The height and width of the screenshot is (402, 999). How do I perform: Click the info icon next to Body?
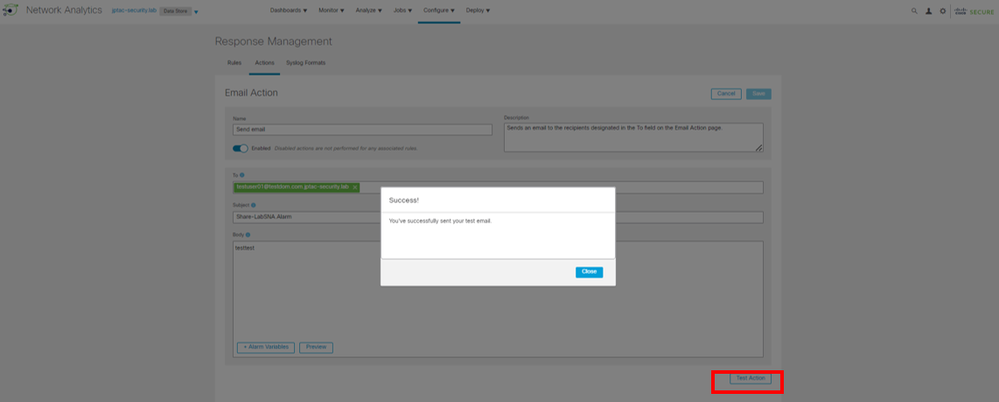point(248,234)
